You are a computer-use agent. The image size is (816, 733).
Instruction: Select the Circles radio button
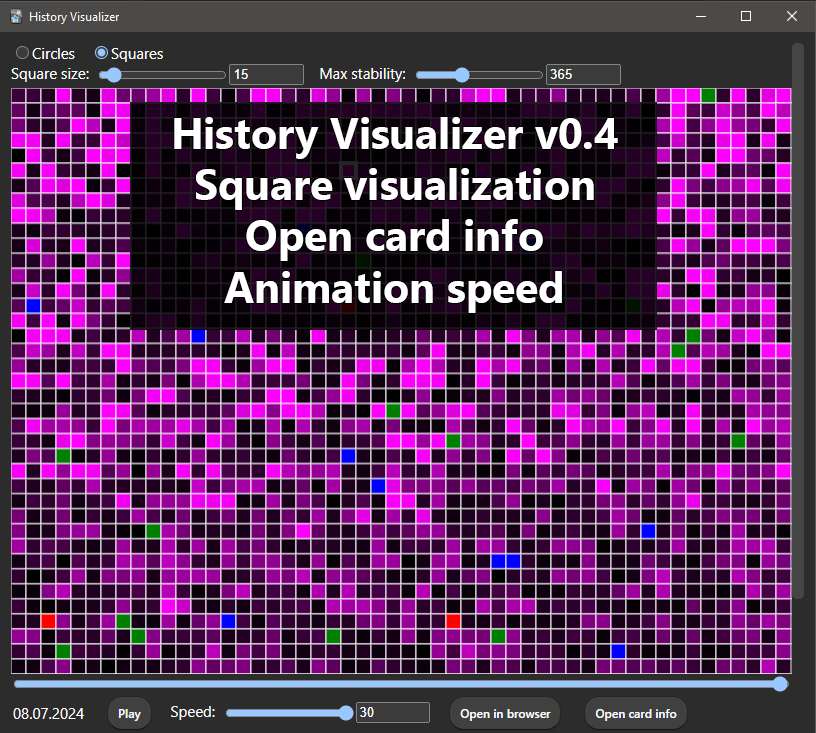(22, 54)
